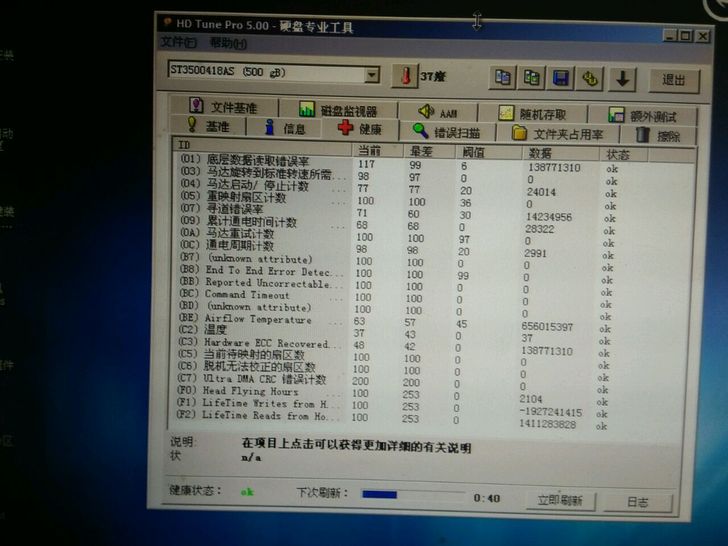Image resolution: width=728 pixels, height=546 pixels.
Task: Click the blue floppy save icon
Action: [560, 78]
